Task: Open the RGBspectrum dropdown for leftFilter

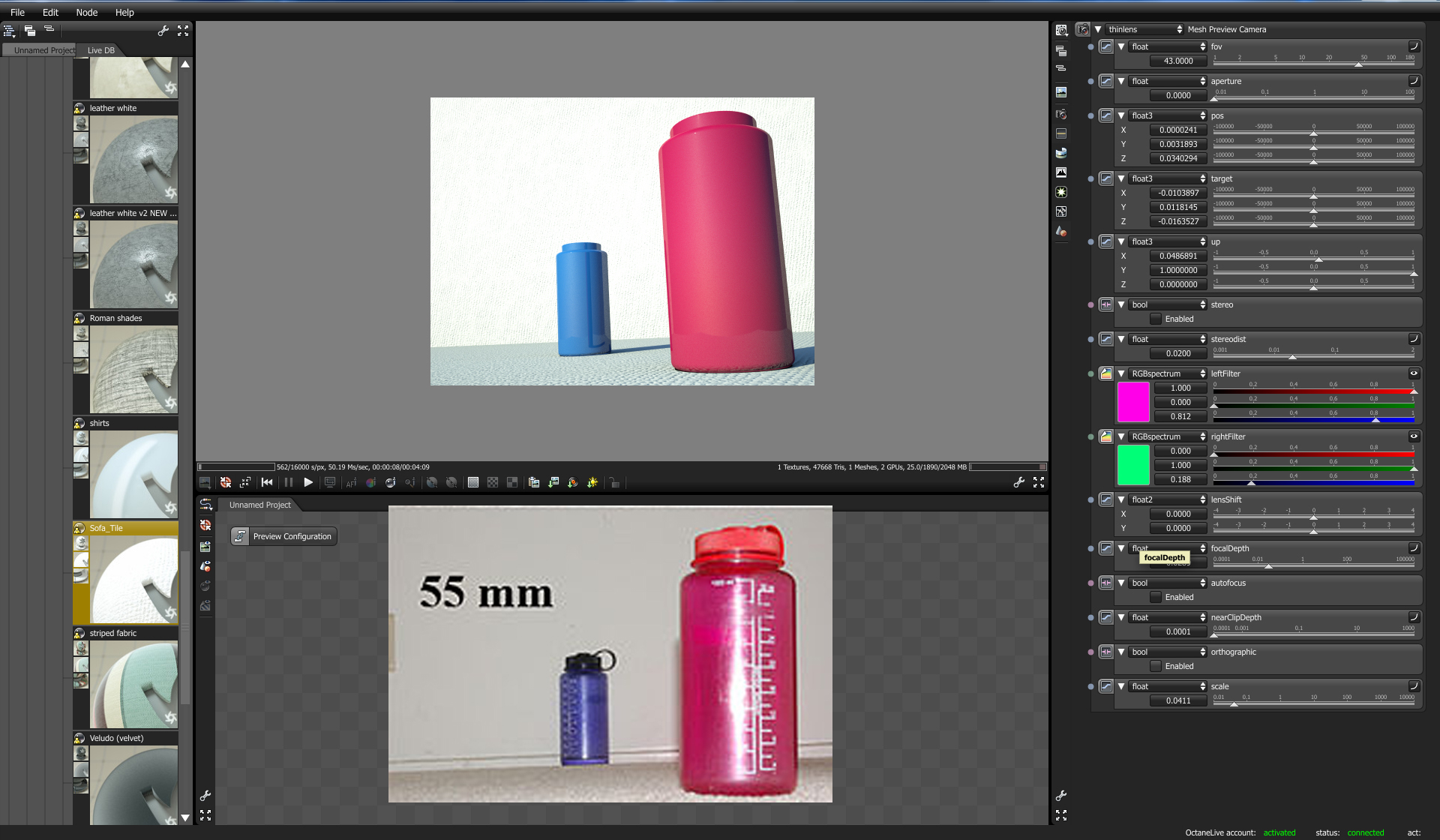Action: (x=1168, y=373)
